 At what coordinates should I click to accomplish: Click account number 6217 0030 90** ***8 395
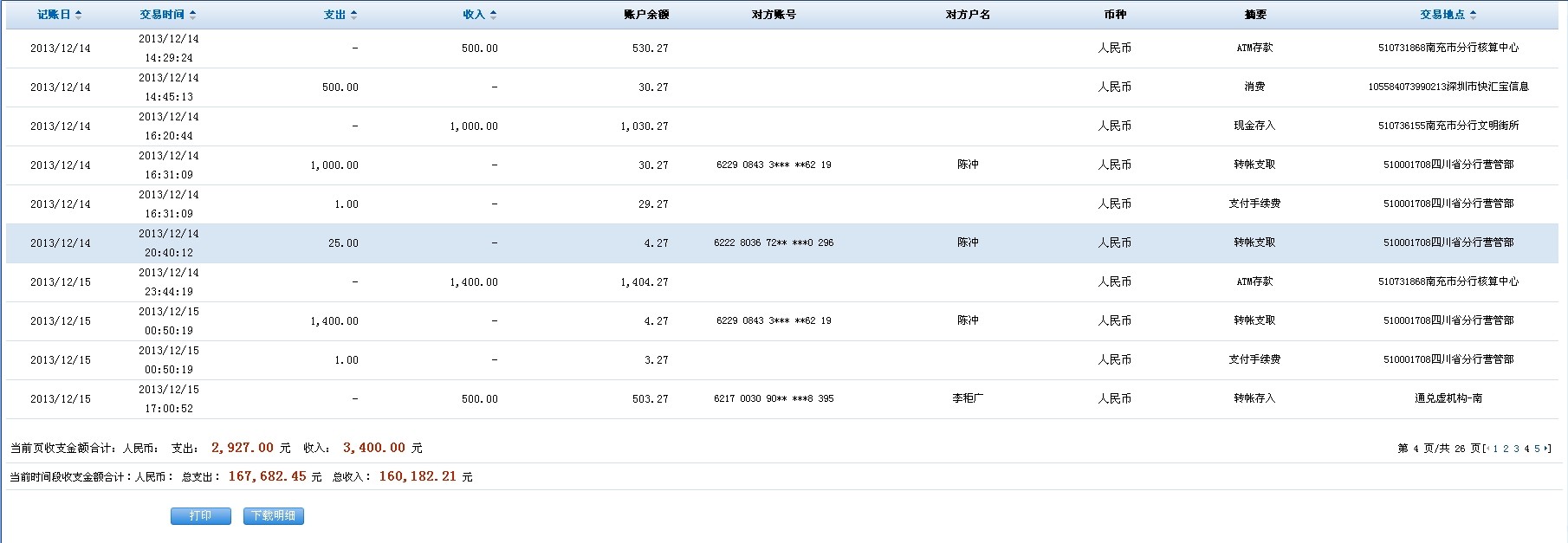(774, 399)
